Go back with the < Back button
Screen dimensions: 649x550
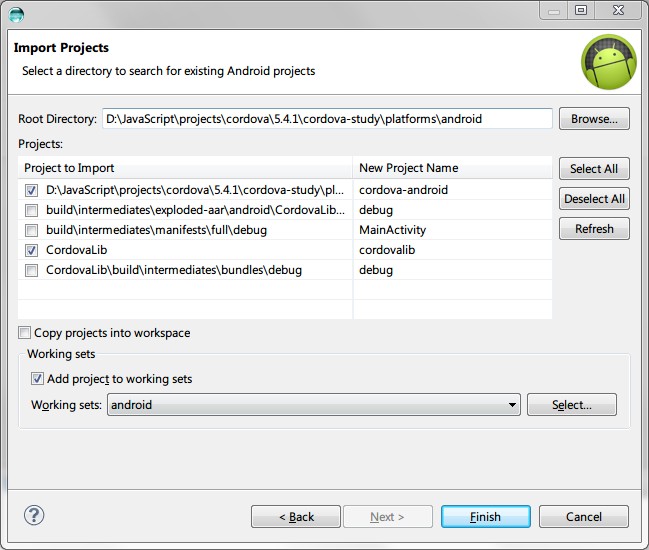point(296,516)
